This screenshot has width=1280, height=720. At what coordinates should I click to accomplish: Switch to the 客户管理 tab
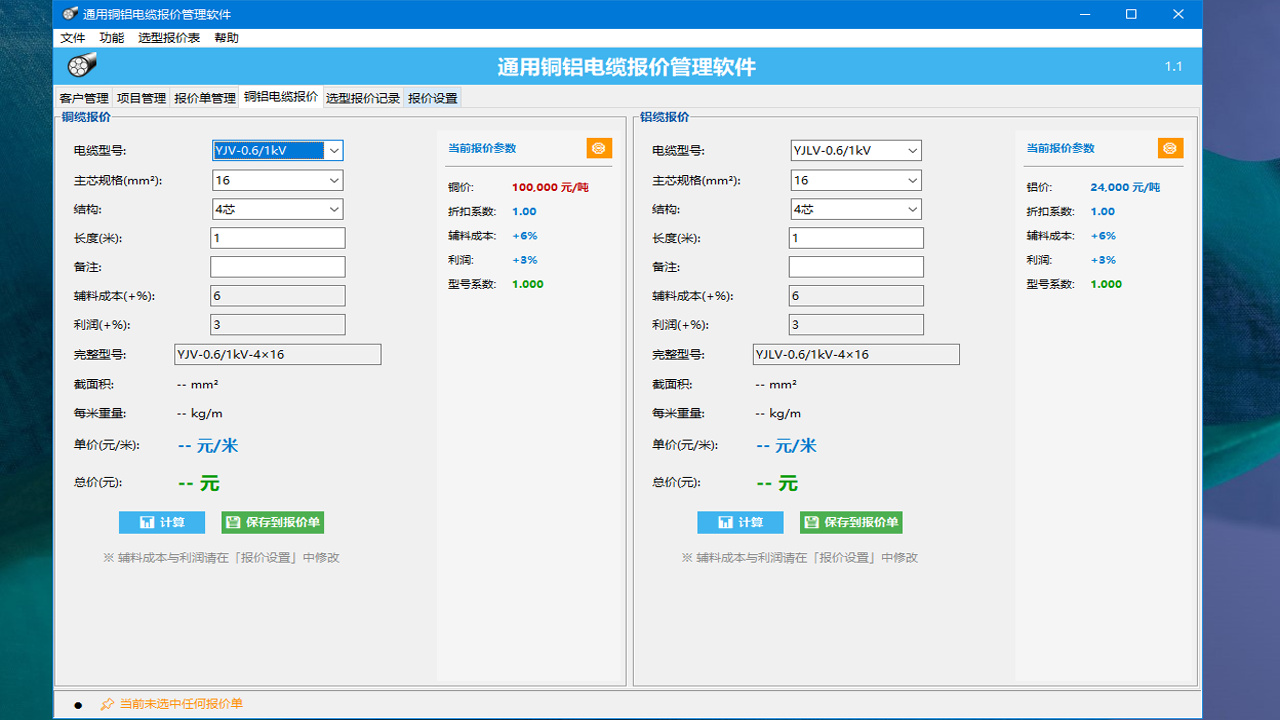click(84, 98)
